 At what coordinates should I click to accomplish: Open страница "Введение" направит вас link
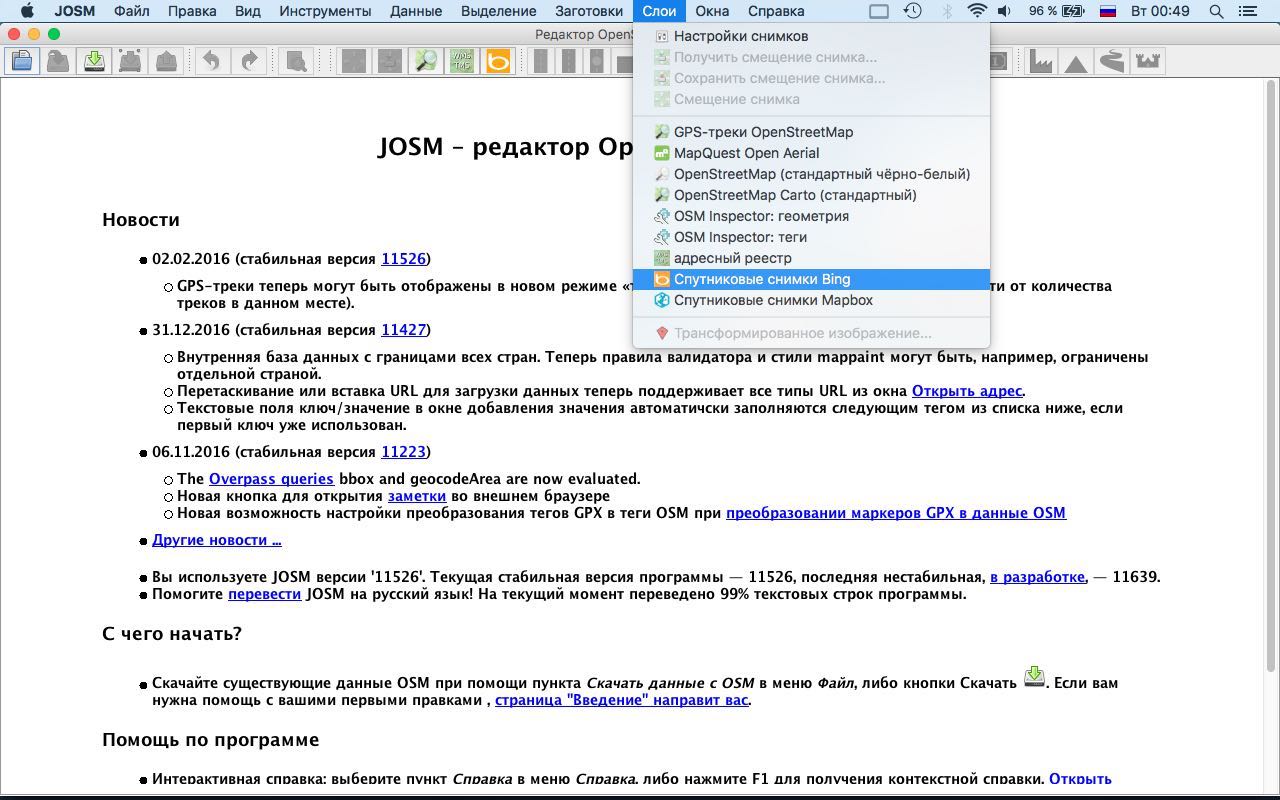pyautogui.click(x=622, y=699)
